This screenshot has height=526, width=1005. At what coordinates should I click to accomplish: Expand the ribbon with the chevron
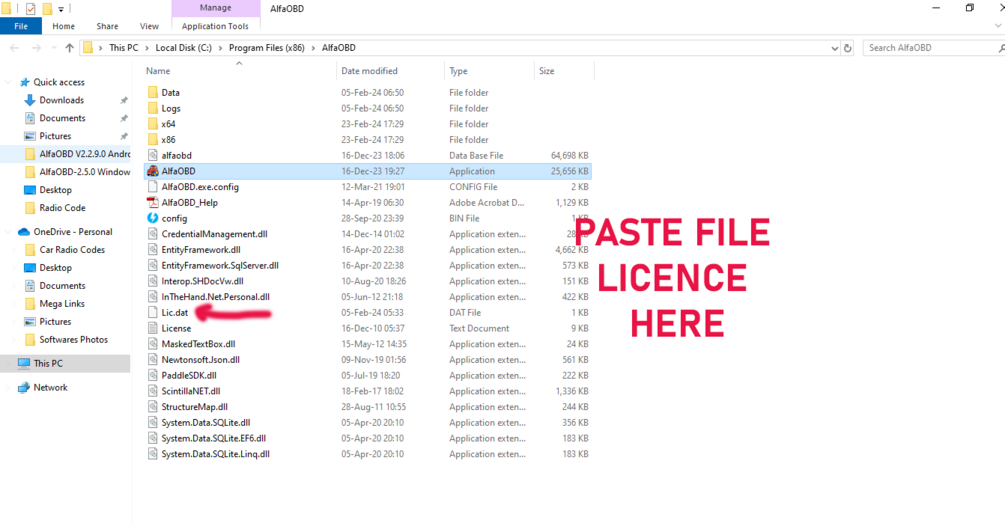[998, 26]
